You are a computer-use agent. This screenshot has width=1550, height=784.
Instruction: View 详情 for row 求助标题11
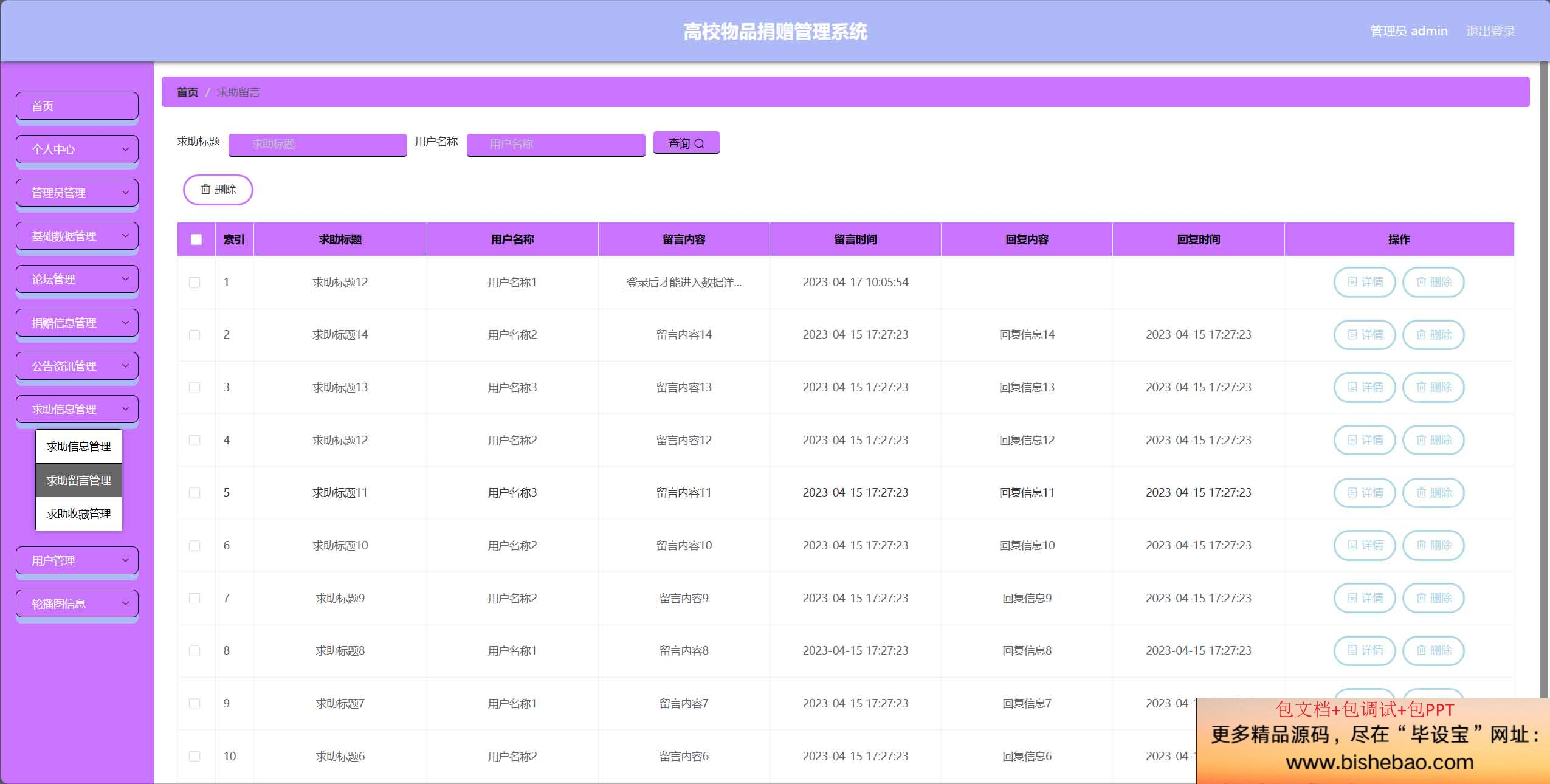click(x=1365, y=493)
